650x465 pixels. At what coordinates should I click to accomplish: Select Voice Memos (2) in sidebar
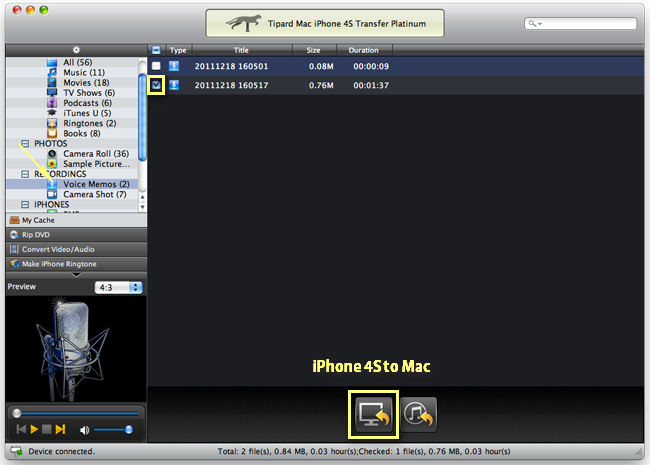point(96,184)
